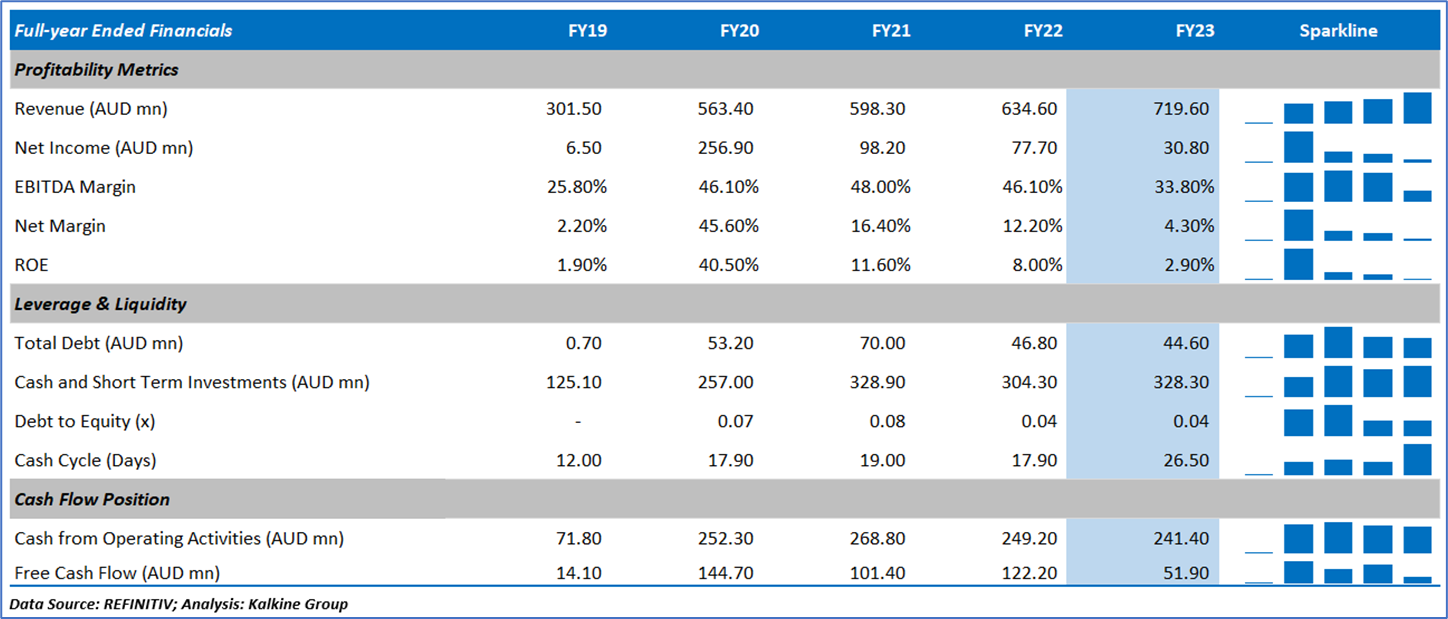Select the FY20 Net Income cell 256.90
The image size is (1448, 619).
pos(726,148)
